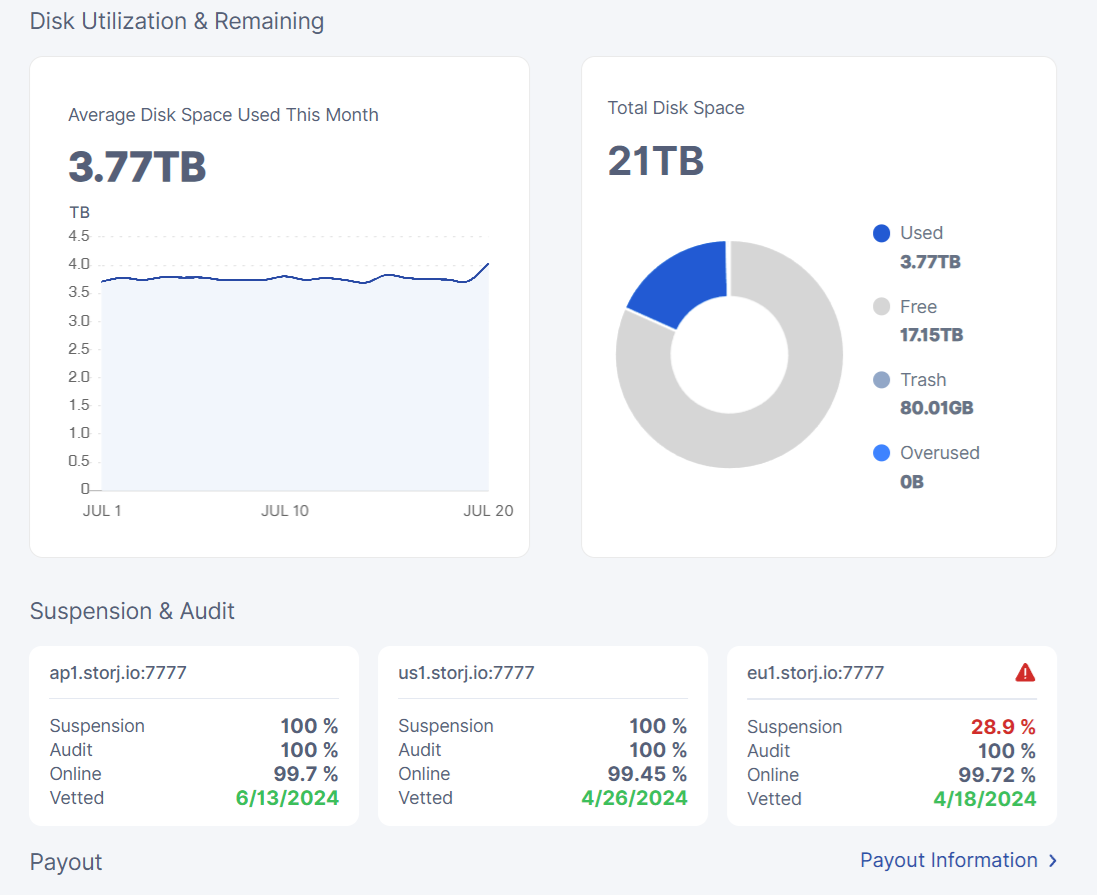Click the JUL 10 label on chart axis
Viewport: 1097px width, 895px height.
tap(285, 511)
